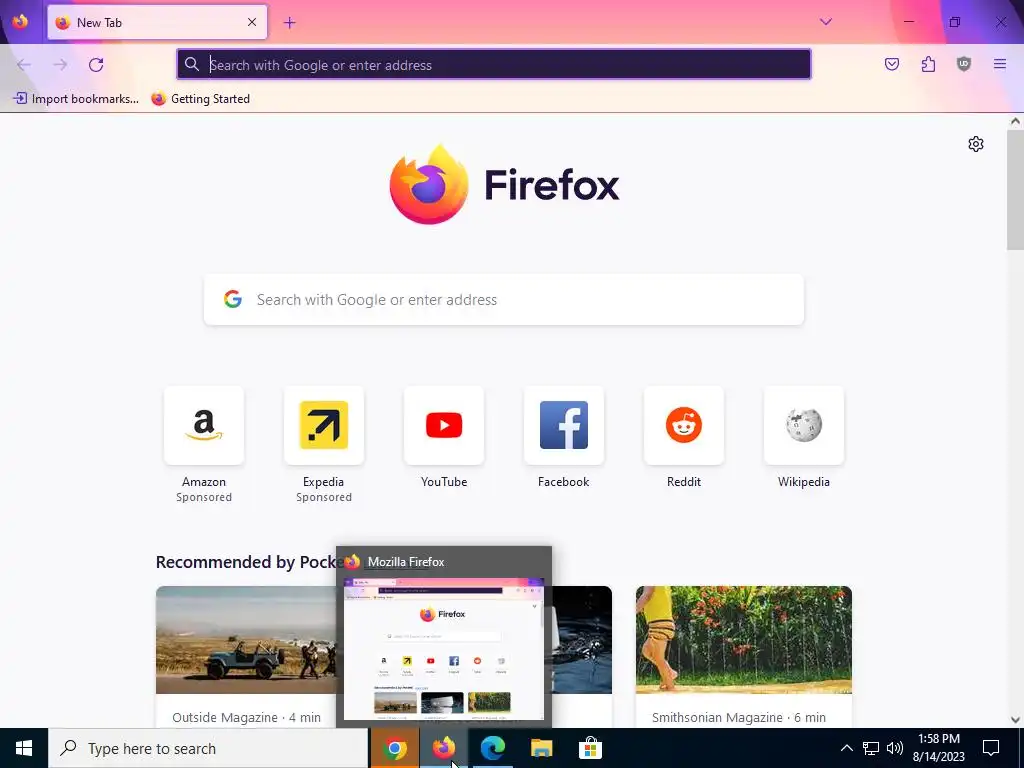Open the Windows notification center icon
Screen dimensions: 1024x768
[991, 748]
